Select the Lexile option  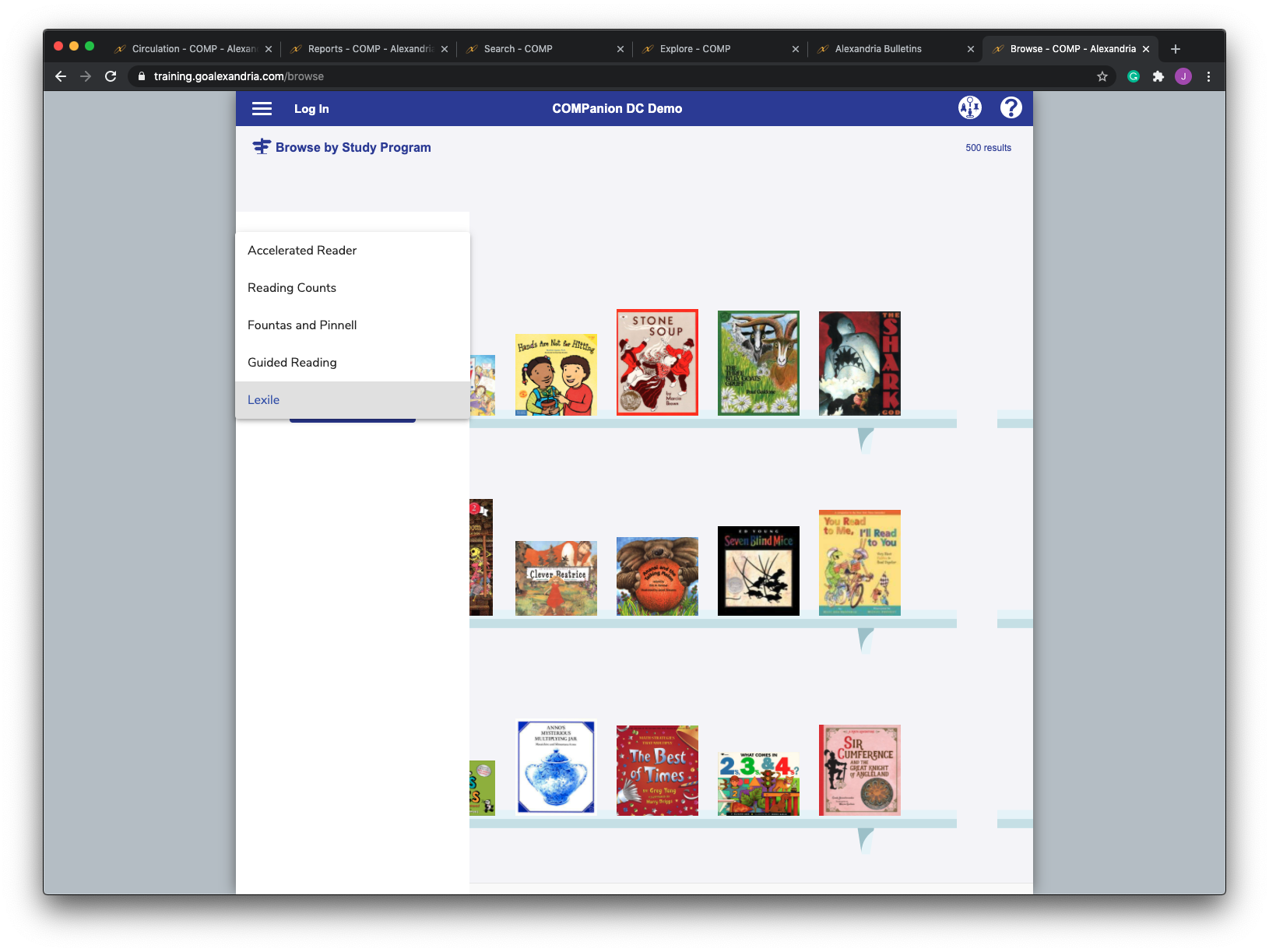click(353, 400)
